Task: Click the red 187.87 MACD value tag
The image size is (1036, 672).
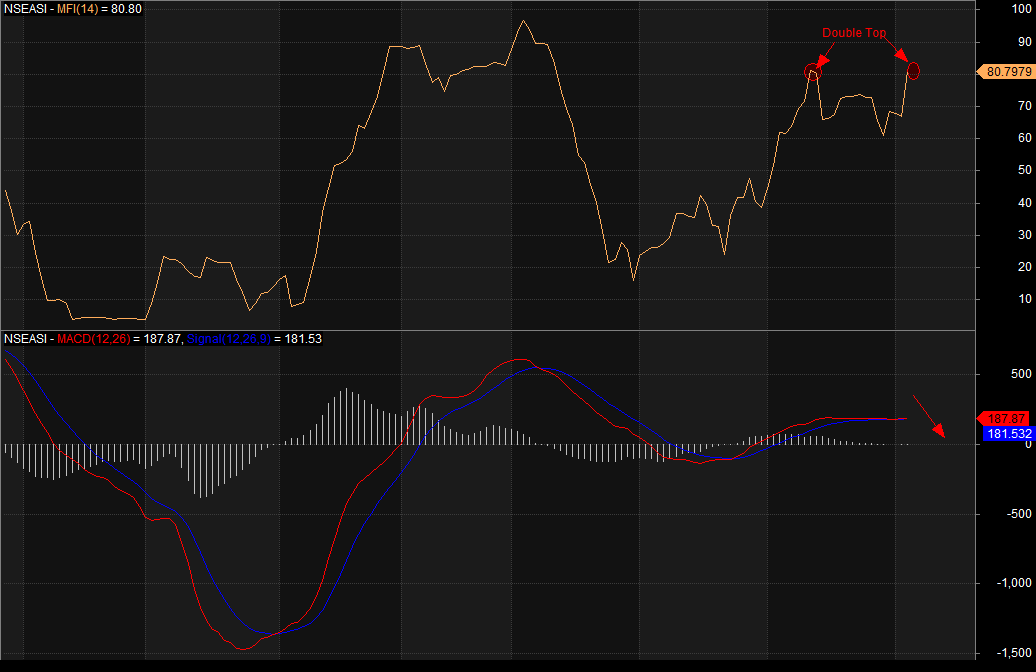Action: click(1003, 418)
